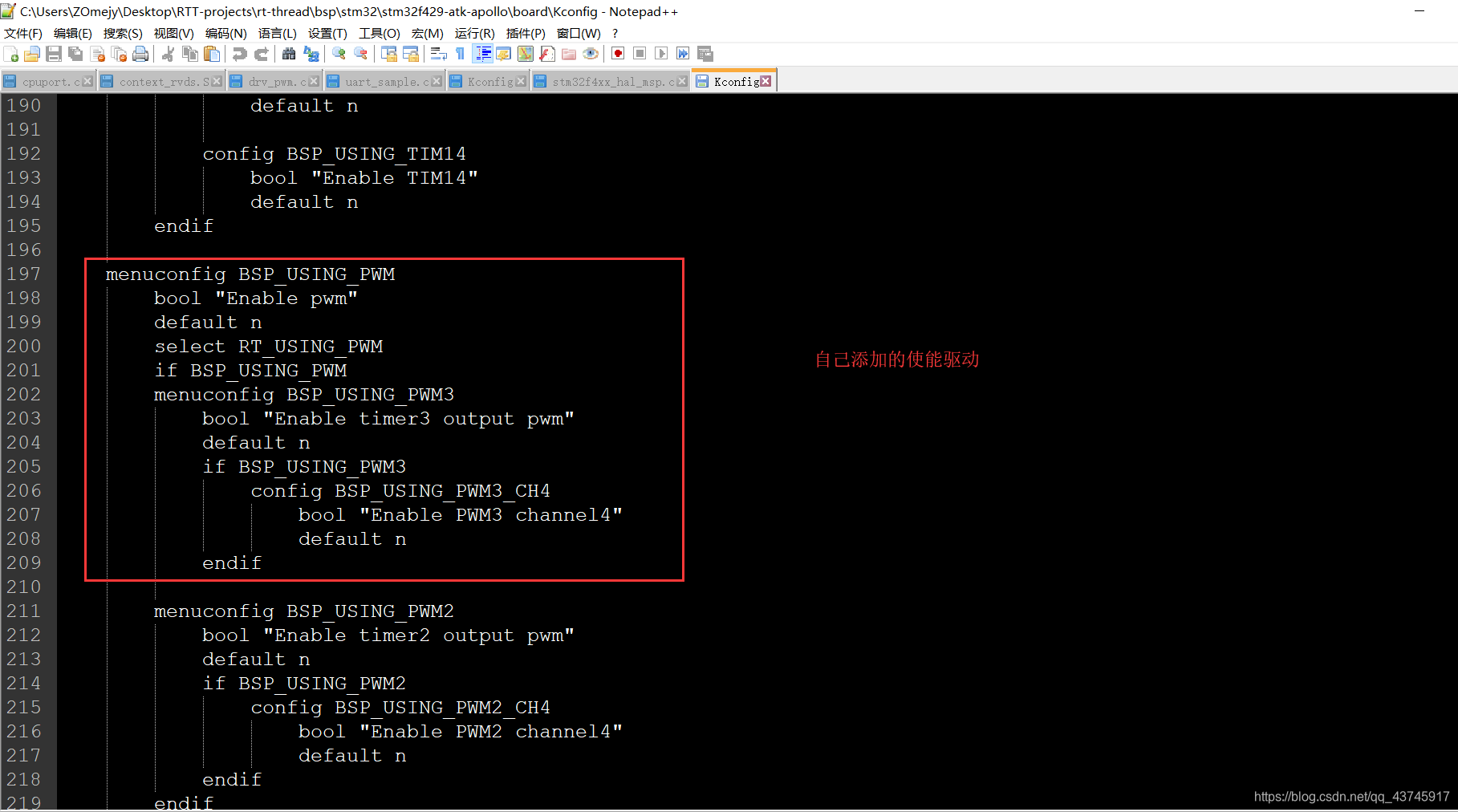Open the 窗口(W) menu
This screenshot has width=1458, height=812.
tap(579, 33)
